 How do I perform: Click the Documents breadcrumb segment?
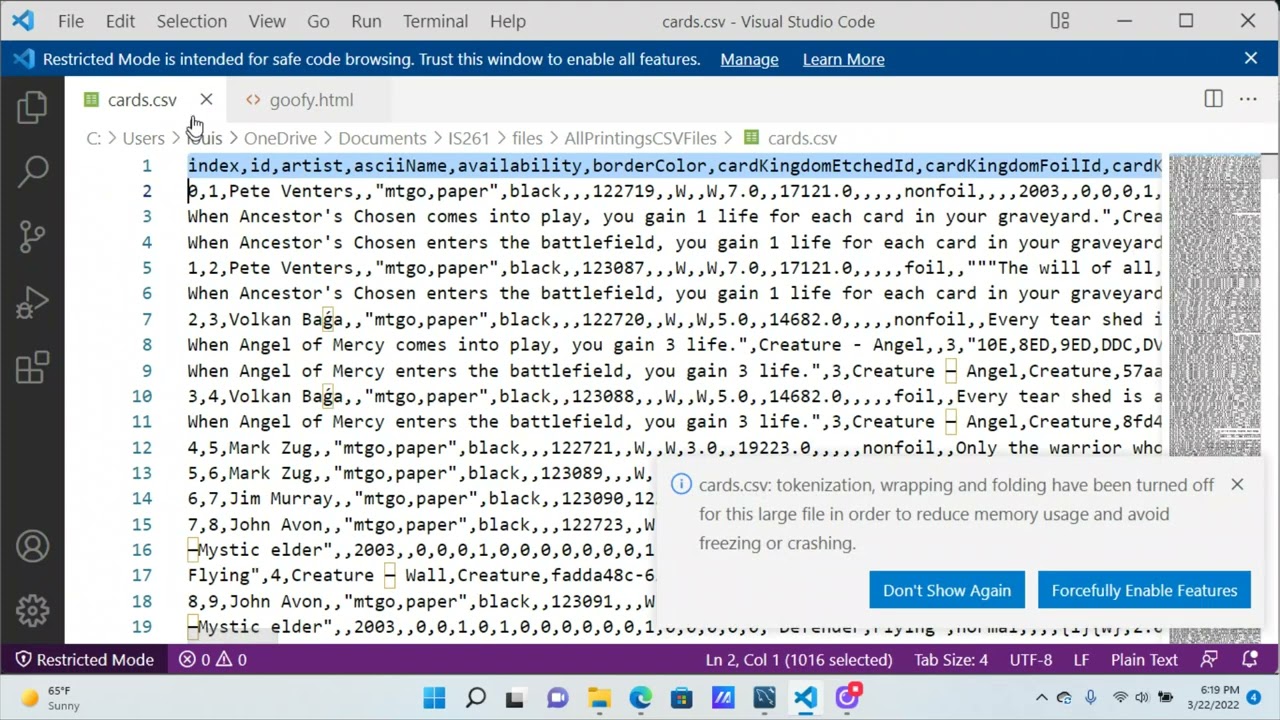(382, 138)
